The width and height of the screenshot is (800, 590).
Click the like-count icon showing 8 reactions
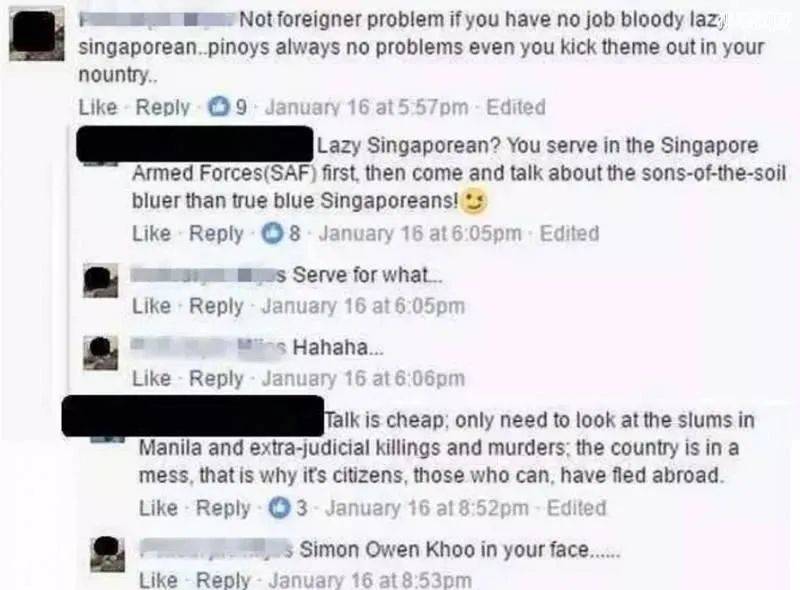tap(272, 233)
